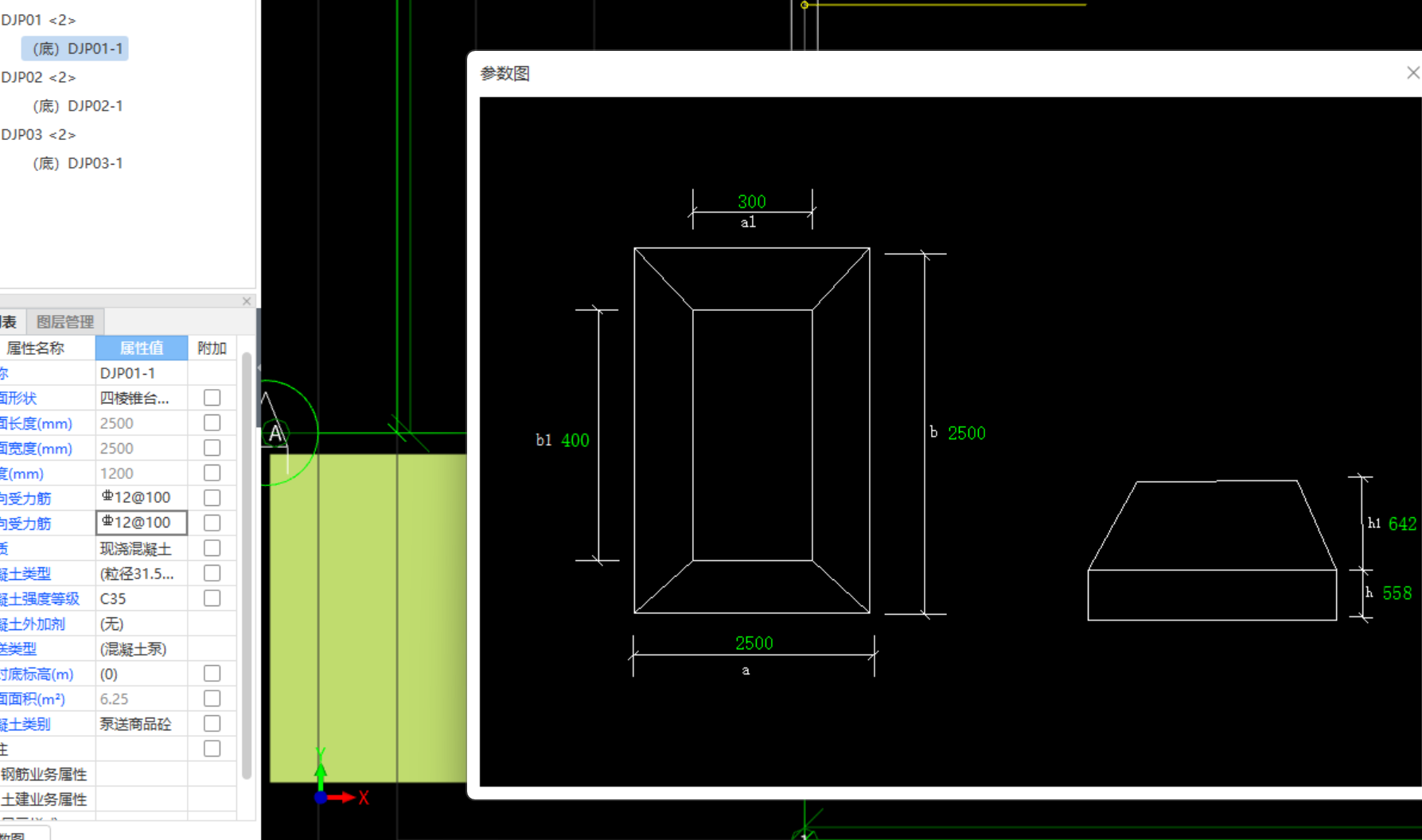Screen dimensions: 1422x840
Task: Open the 泵送商品砼 category cell
Action: (x=142, y=724)
